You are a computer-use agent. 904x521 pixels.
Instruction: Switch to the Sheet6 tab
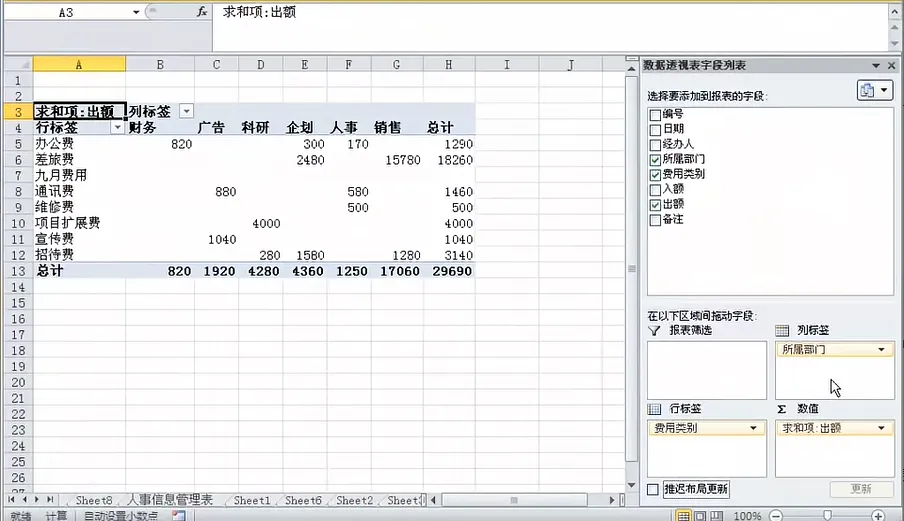303,500
